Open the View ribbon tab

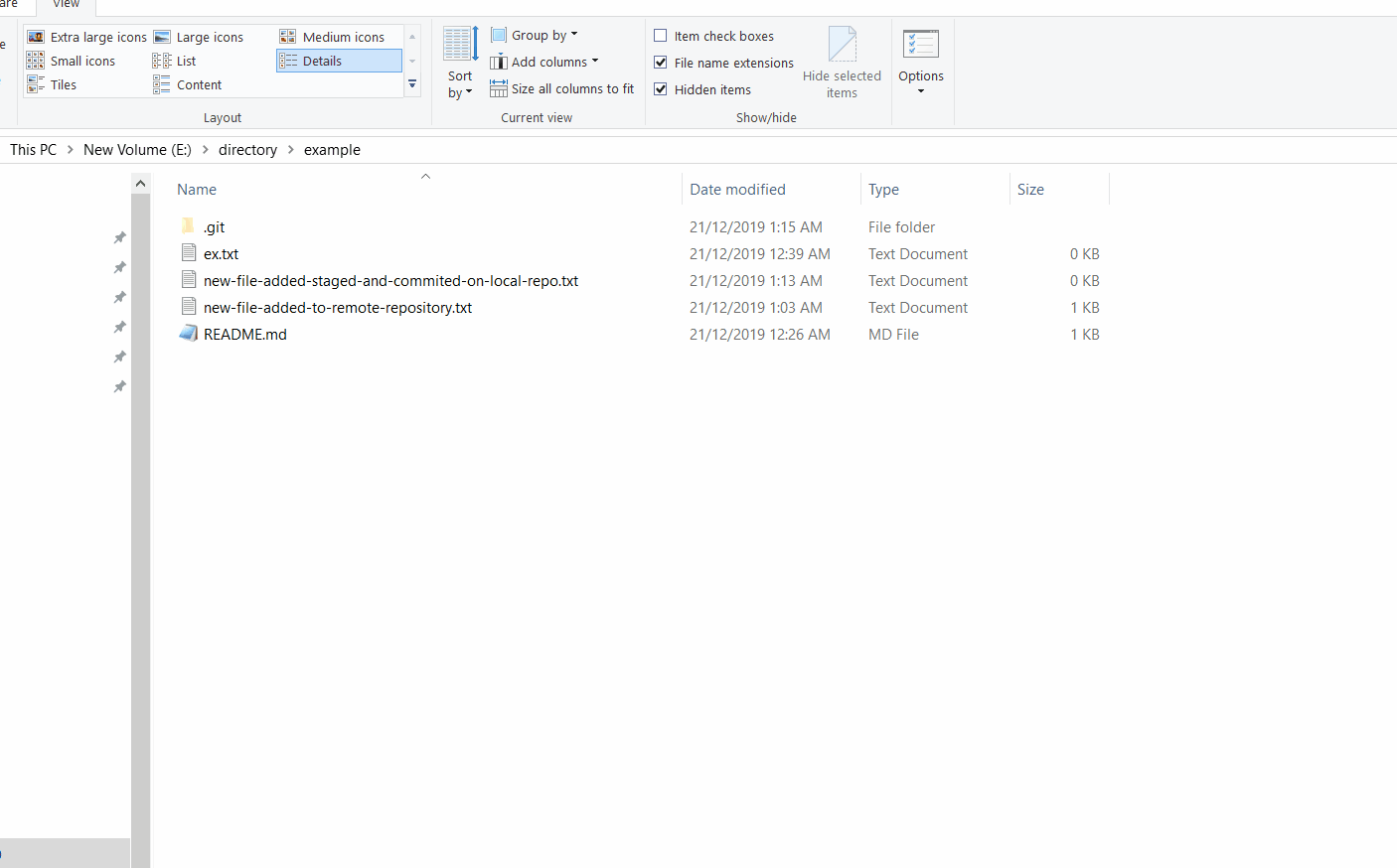(66, 5)
